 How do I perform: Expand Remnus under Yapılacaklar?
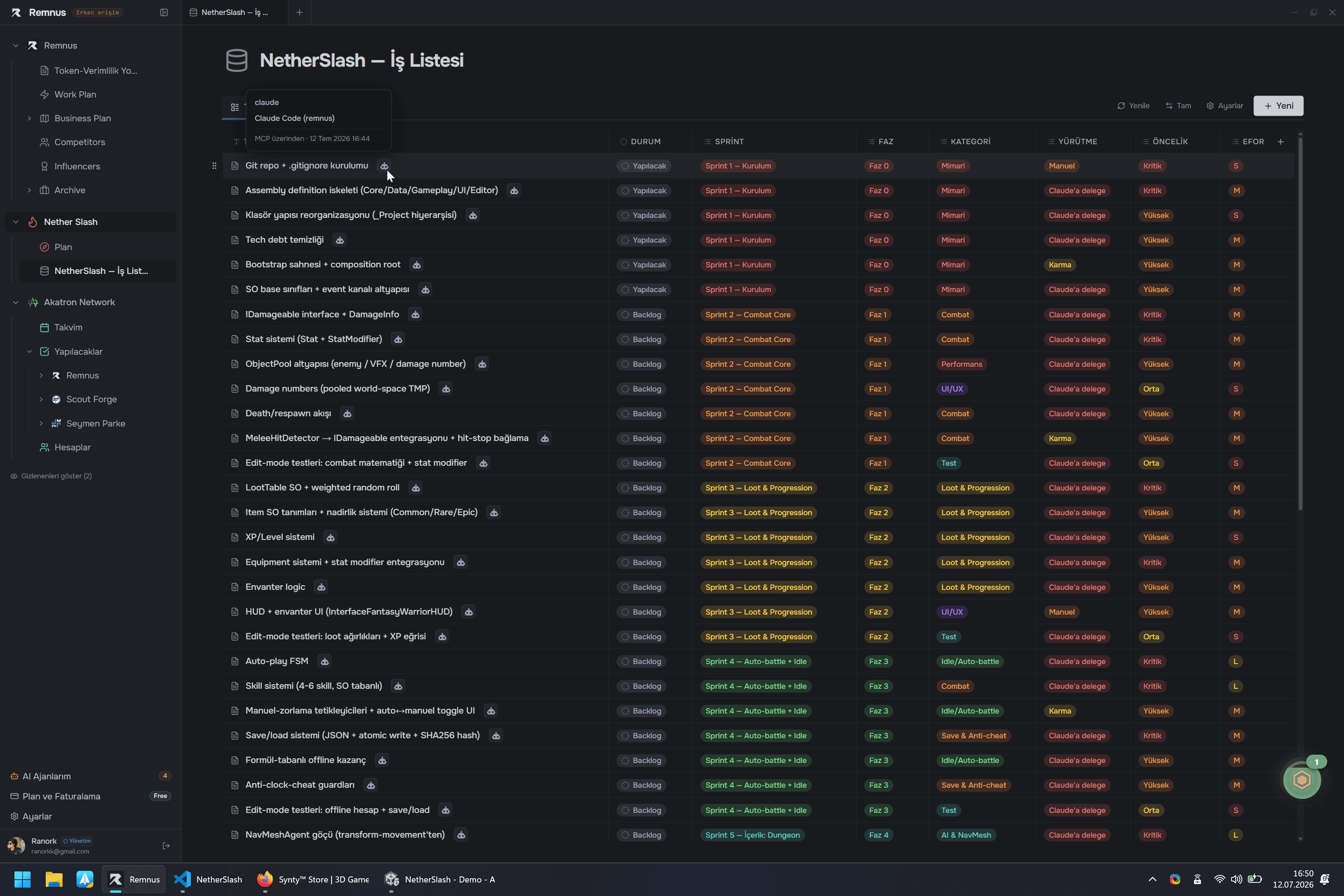(x=41, y=375)
